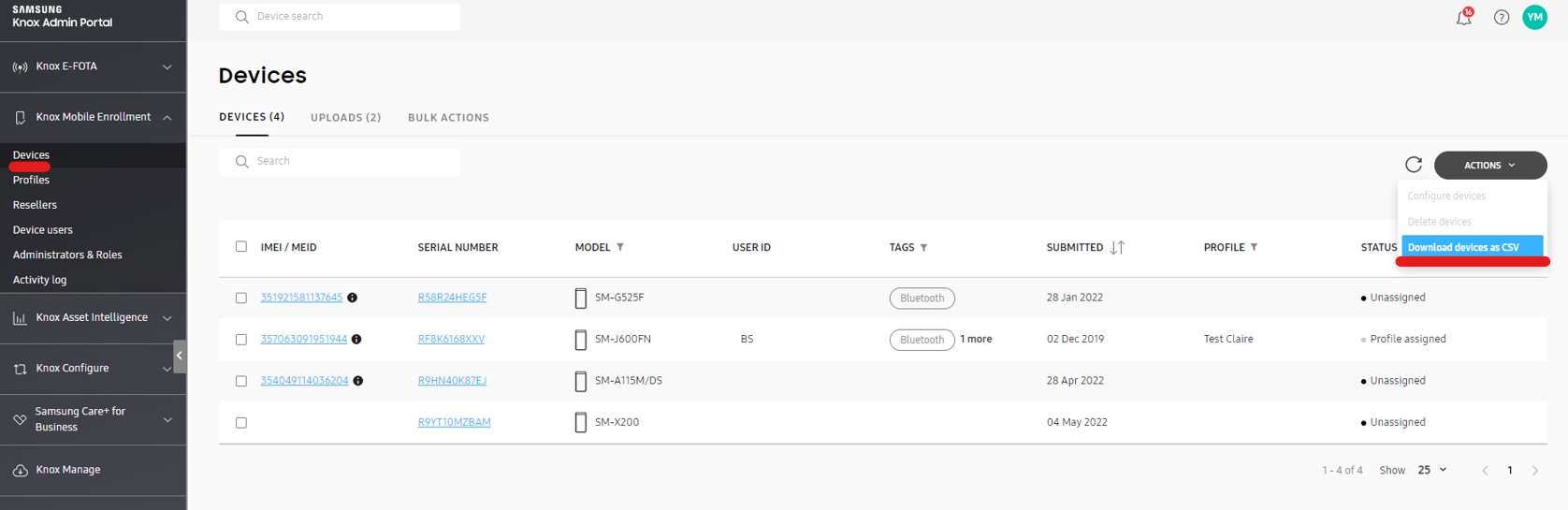The image size is (1568, 510).
Task: Click info icon next to IMEI 351921581137645
Action: tap(353, 298)
